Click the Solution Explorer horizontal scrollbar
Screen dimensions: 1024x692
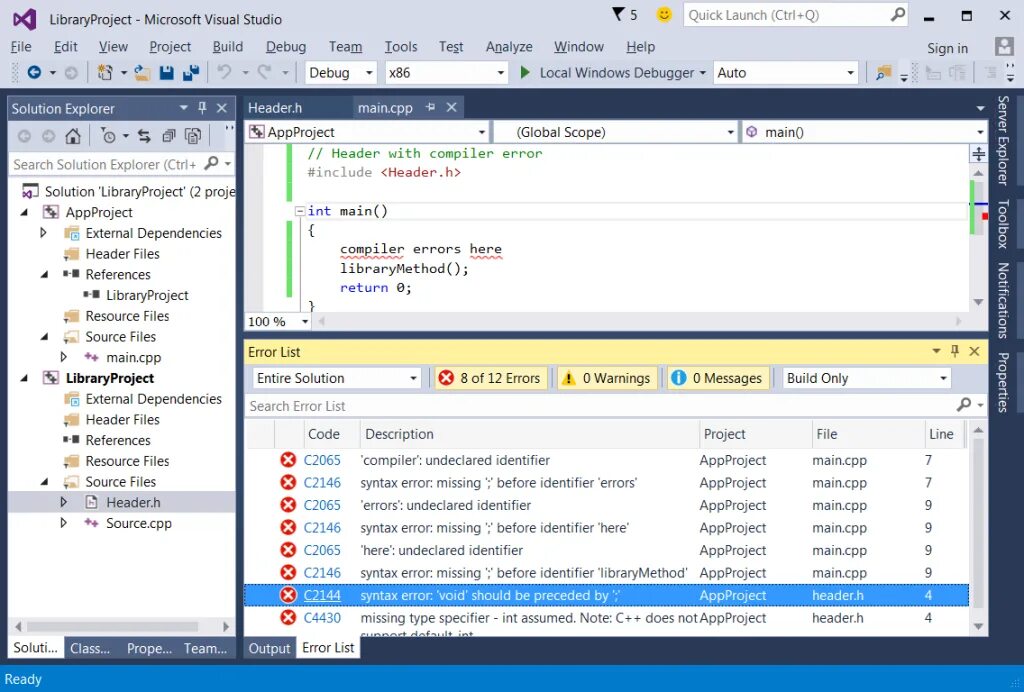[113, 626]
